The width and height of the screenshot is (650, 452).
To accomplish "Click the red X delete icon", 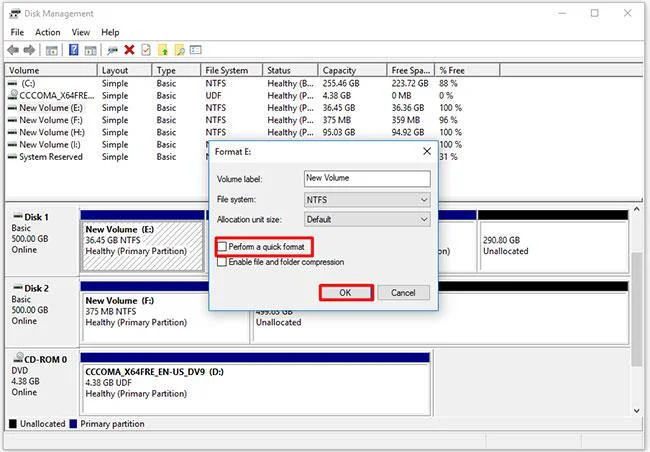I will [x=129, y=50].
